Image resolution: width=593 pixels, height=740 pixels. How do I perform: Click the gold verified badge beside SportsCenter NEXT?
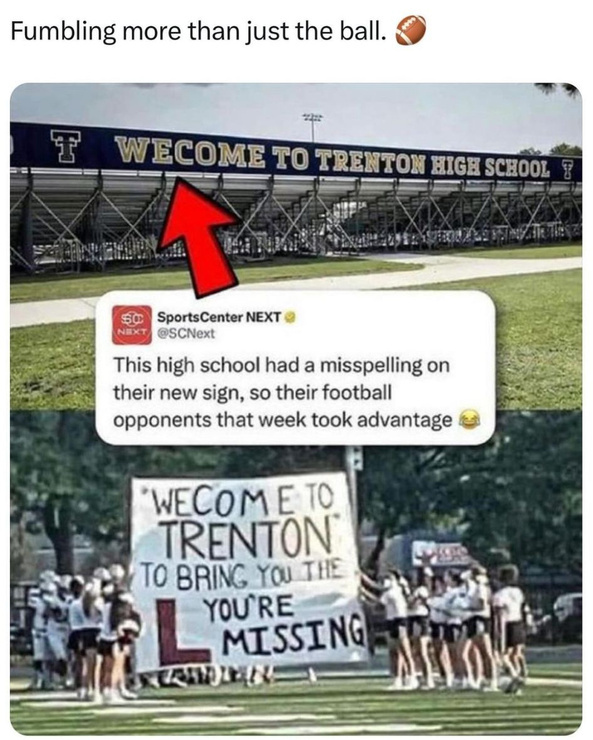coord(291,317)
